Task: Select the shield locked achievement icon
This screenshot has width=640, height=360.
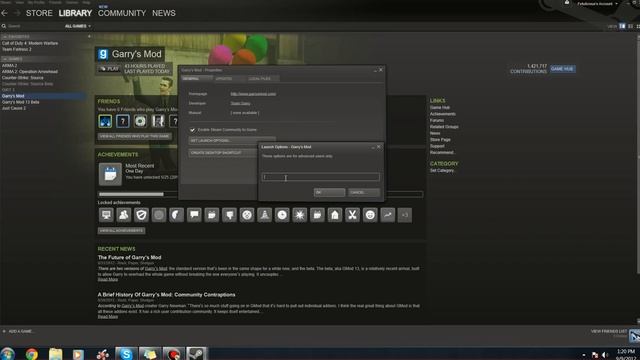Action: point(141,215)
